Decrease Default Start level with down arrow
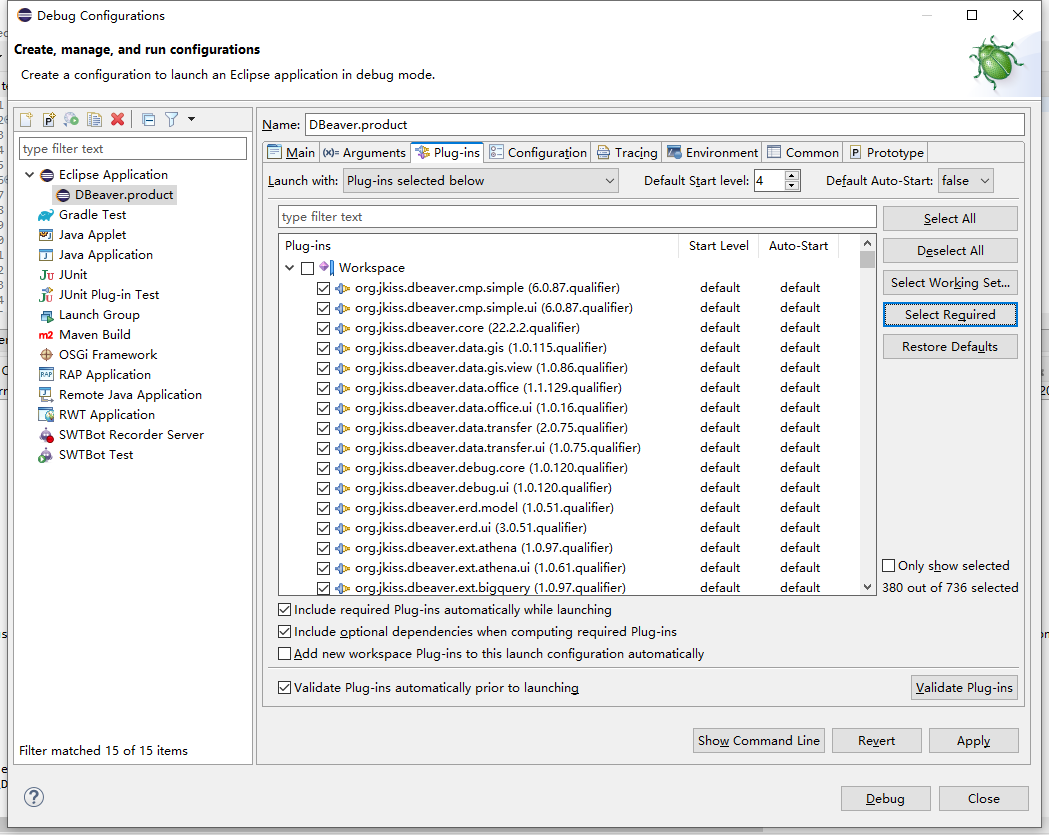This screenshot has height=835, width=1049. click(x=792, y=186)
